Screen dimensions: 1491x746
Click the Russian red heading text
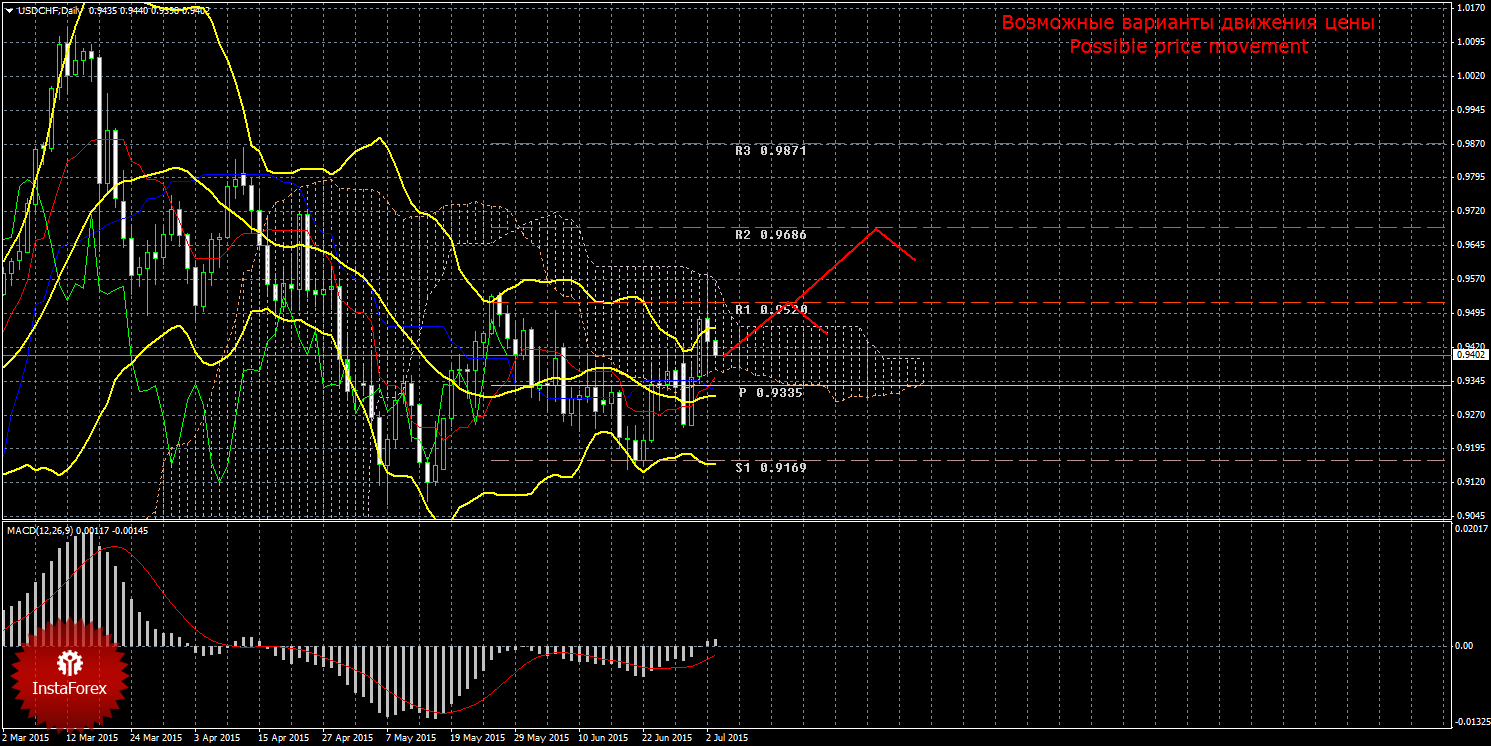(x=1188, y=23)
